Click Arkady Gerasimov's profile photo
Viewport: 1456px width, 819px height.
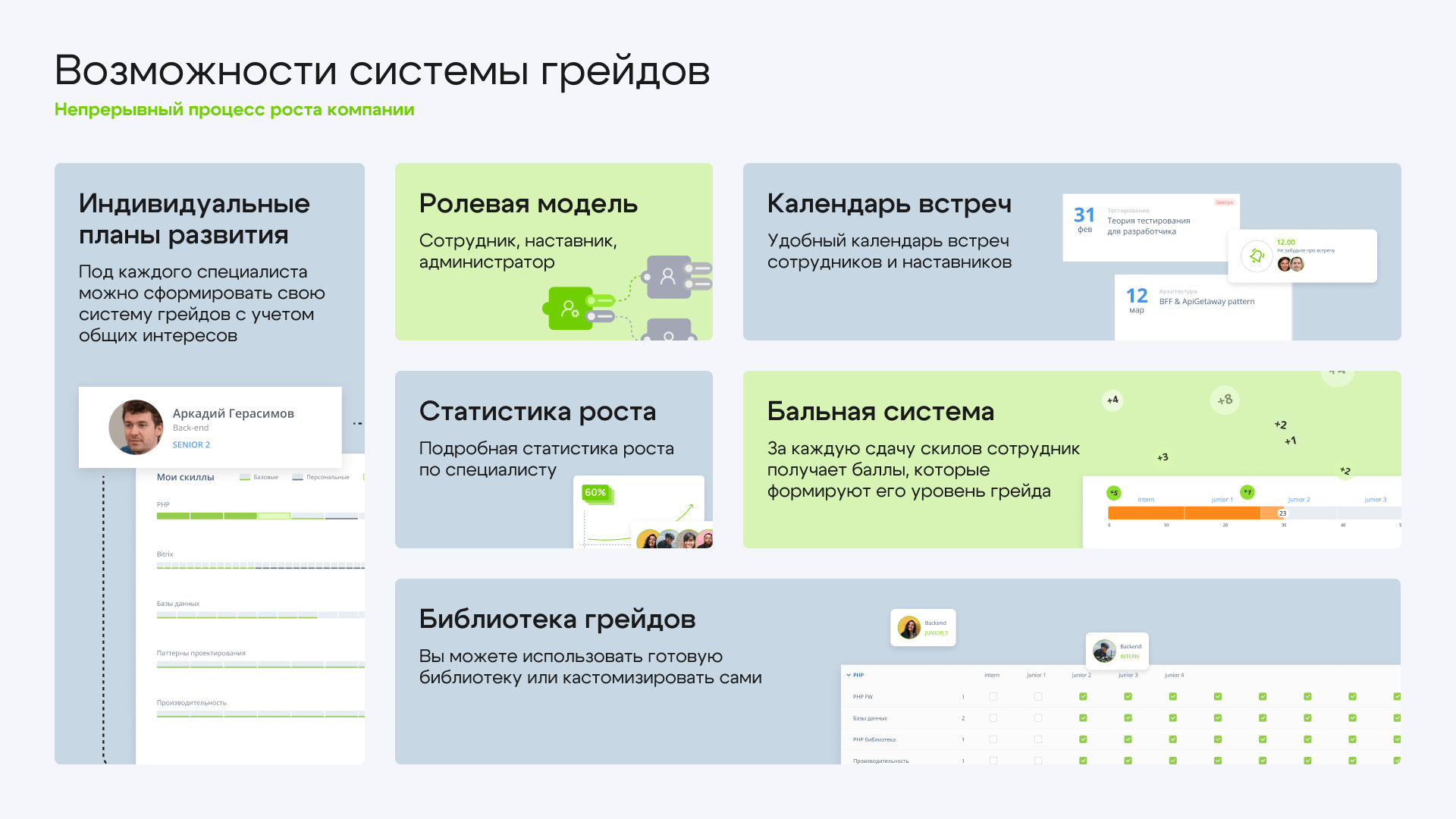tap(136, 428)
